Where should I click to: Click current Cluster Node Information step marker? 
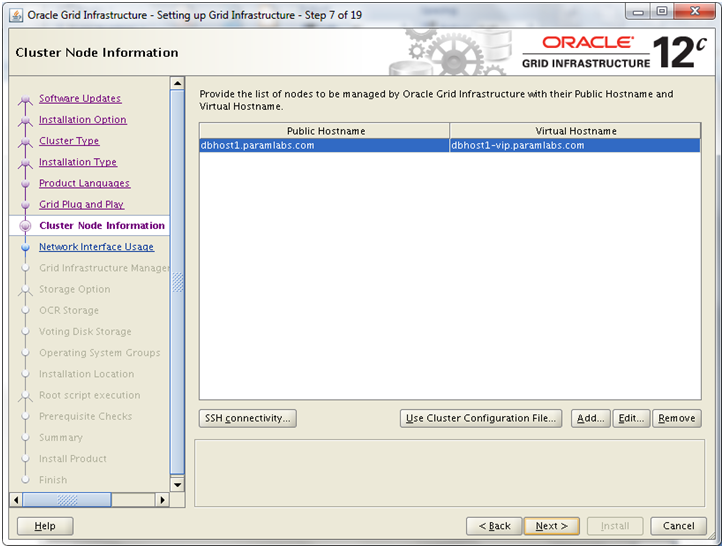coord(25,226)
